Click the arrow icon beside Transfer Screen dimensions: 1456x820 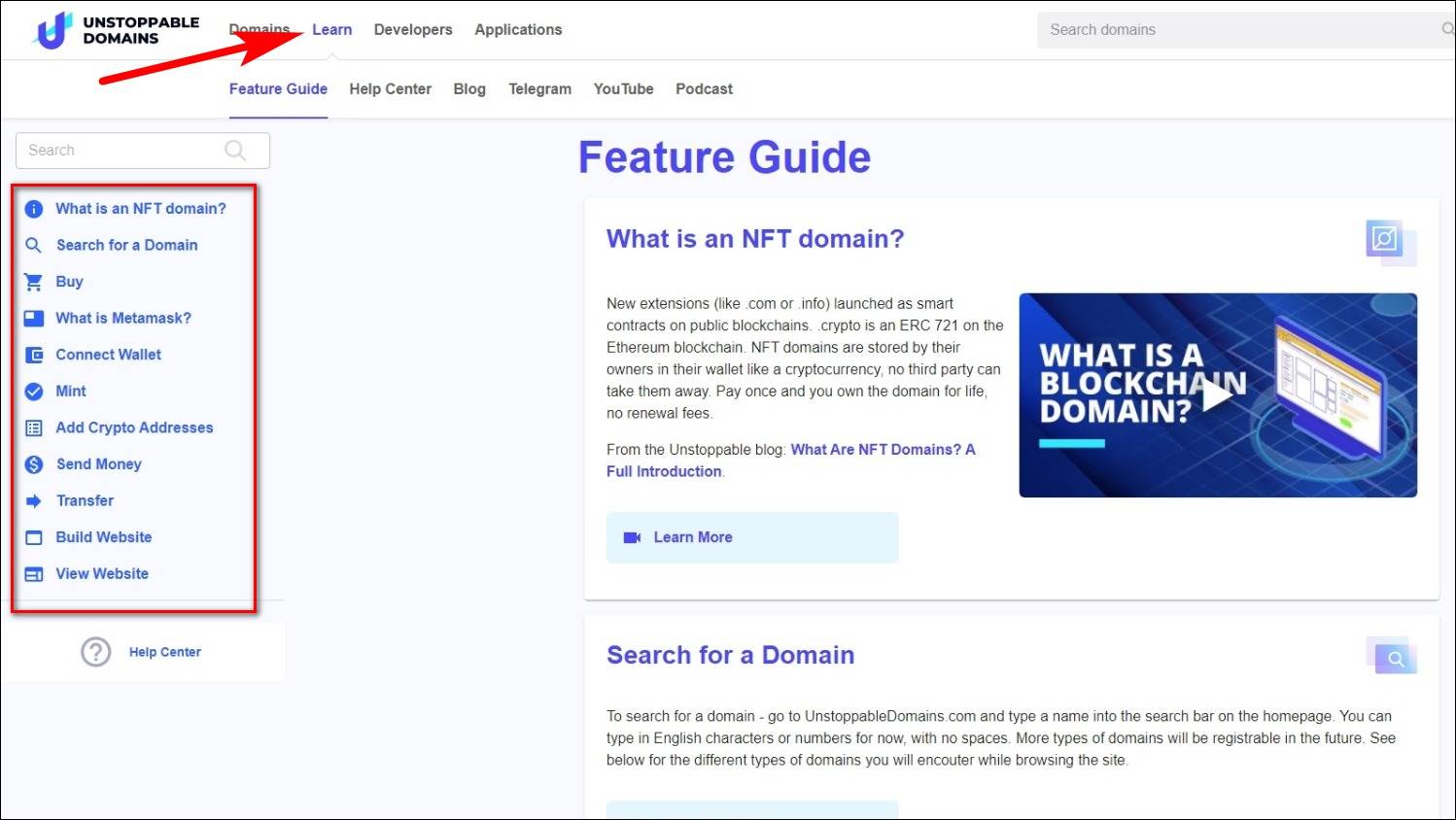34,501
